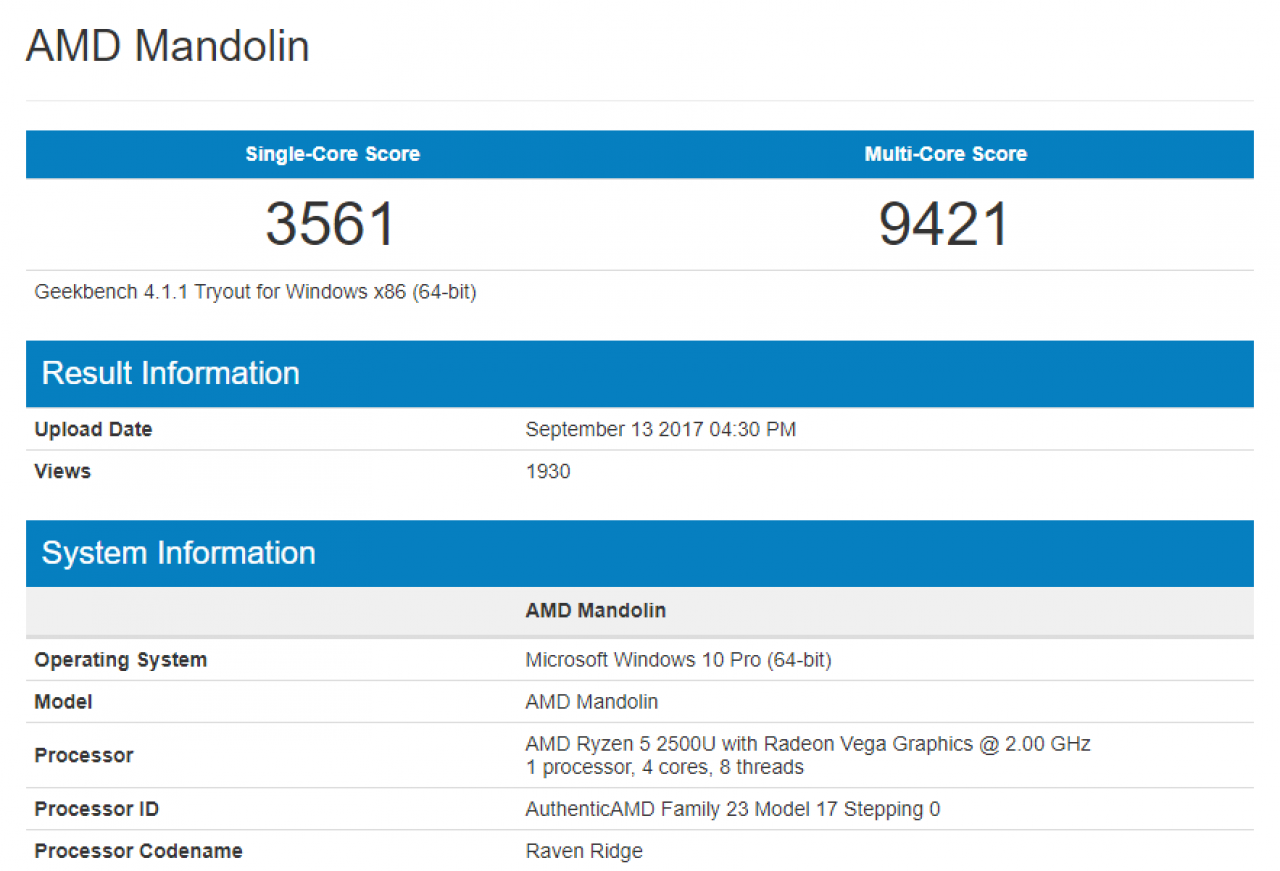Select the September 13 2017 04:30 PM value
The width and height of the screenshot is (1280, 871).
(661, 429)
